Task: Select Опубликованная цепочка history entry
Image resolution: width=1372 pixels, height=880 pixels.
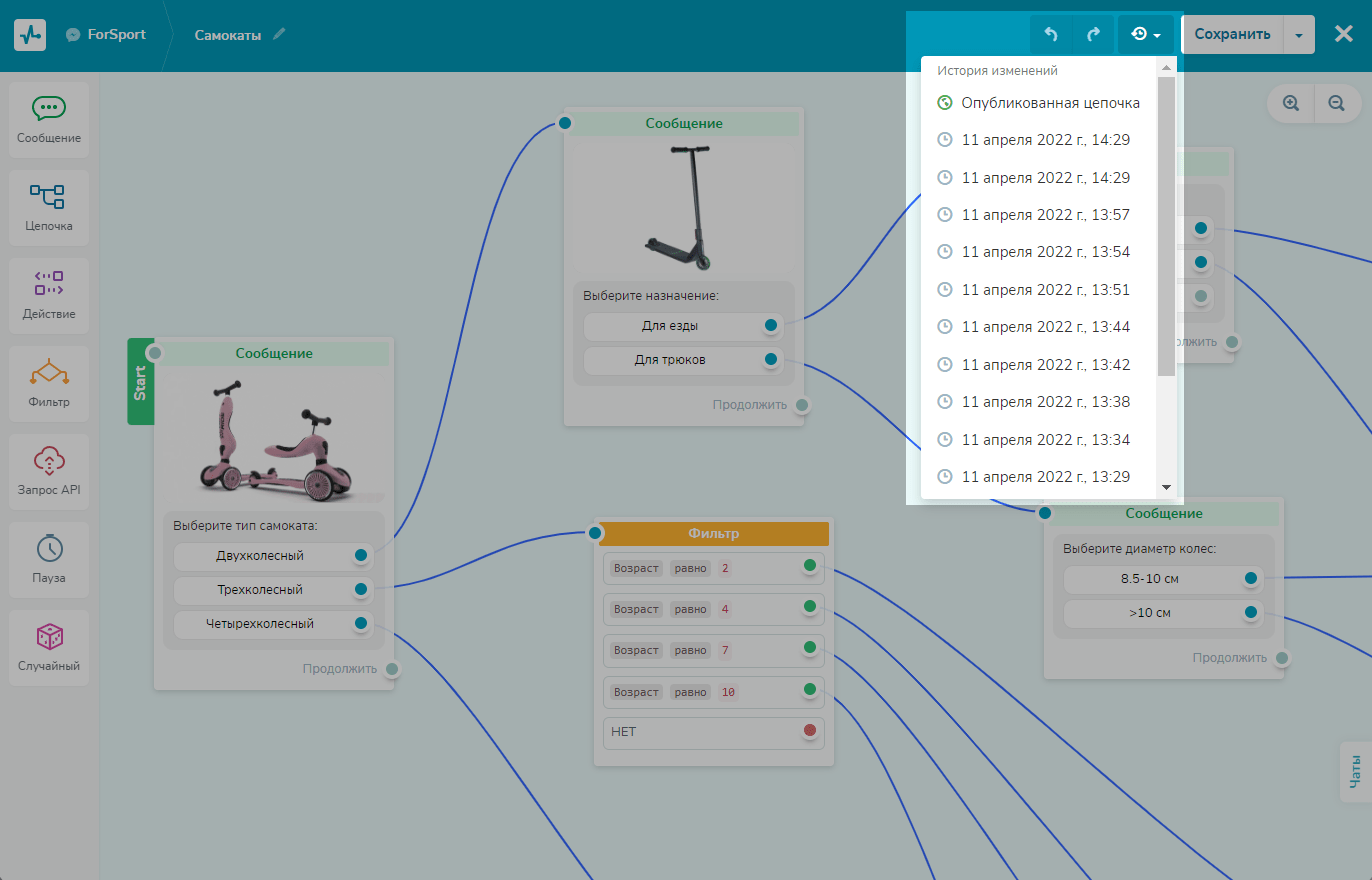Action: pos(1049,103)
